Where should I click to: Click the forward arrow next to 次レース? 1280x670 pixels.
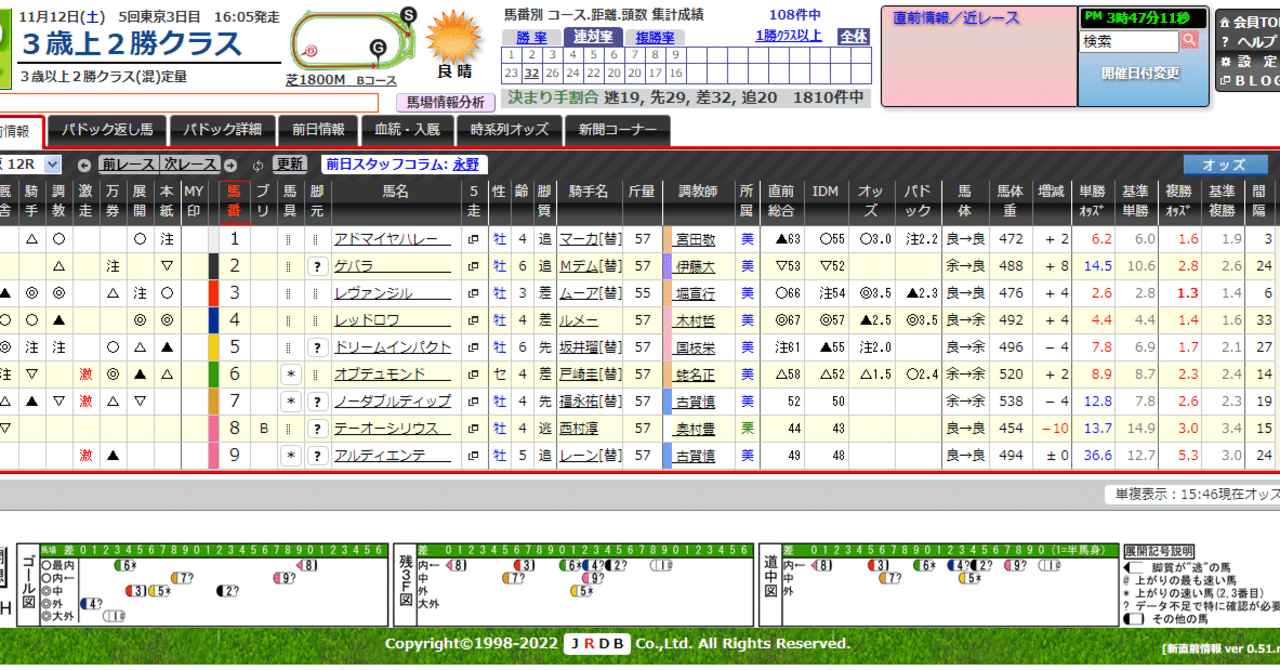(x=231, y=164)
